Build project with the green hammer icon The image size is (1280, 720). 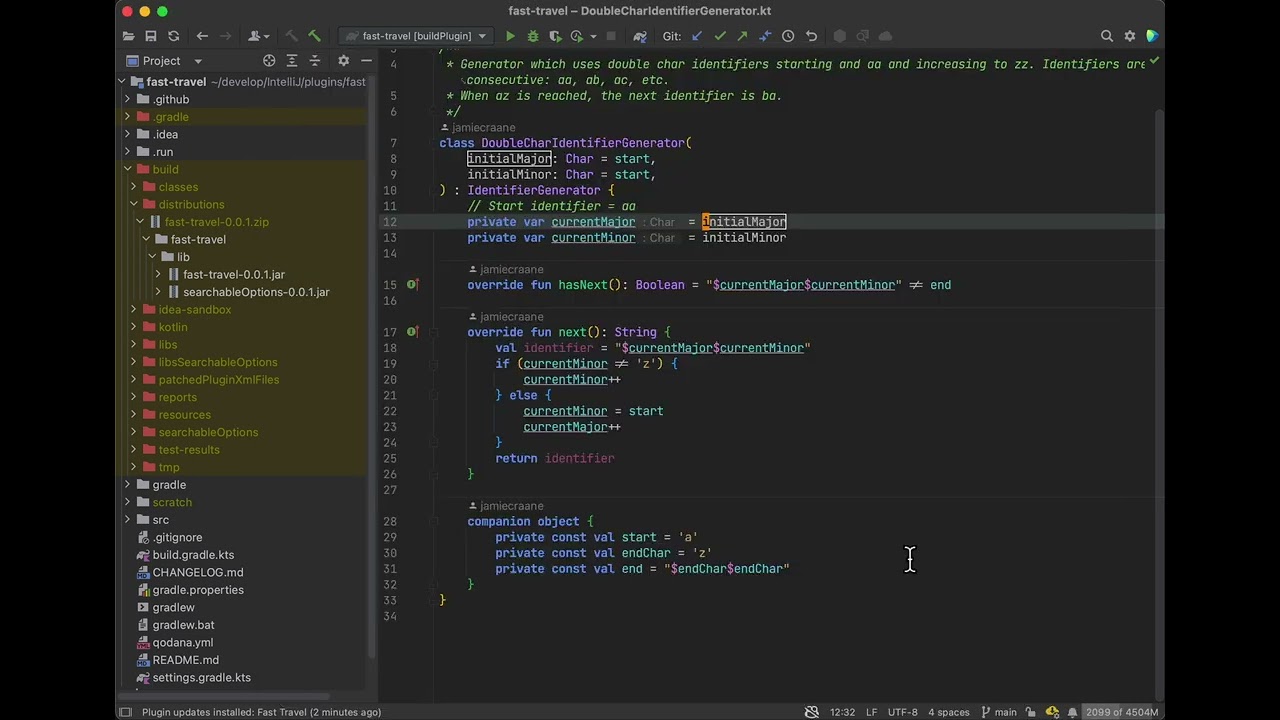click(x=315, y=36)
